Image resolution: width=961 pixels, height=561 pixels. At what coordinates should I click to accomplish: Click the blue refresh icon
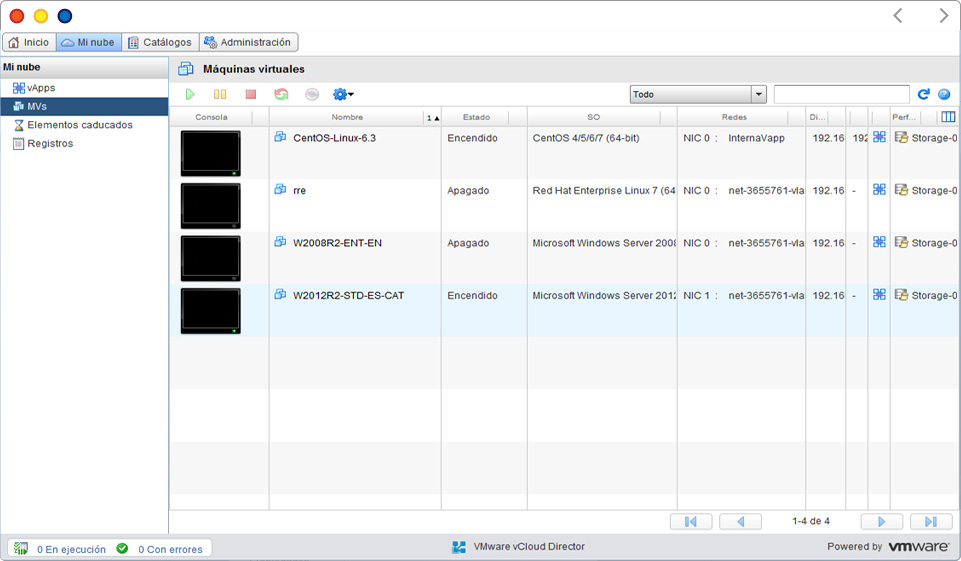click(x=923, y=94)
